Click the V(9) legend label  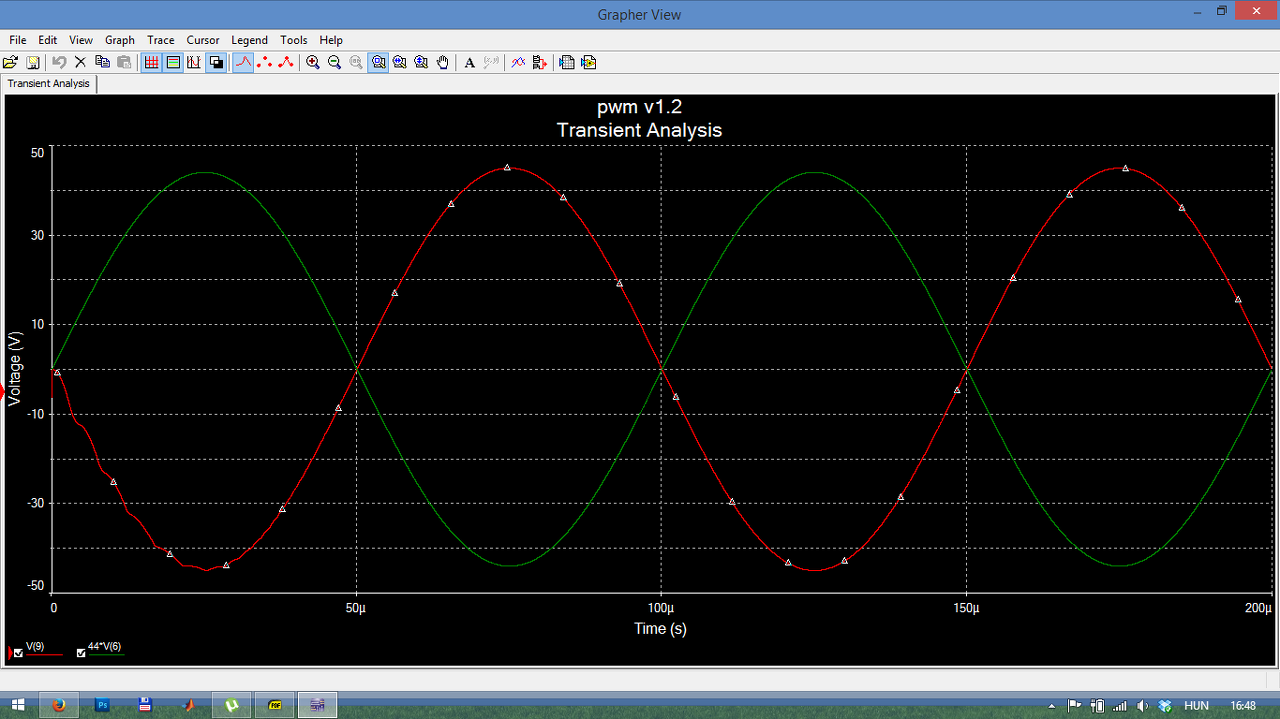35,647
